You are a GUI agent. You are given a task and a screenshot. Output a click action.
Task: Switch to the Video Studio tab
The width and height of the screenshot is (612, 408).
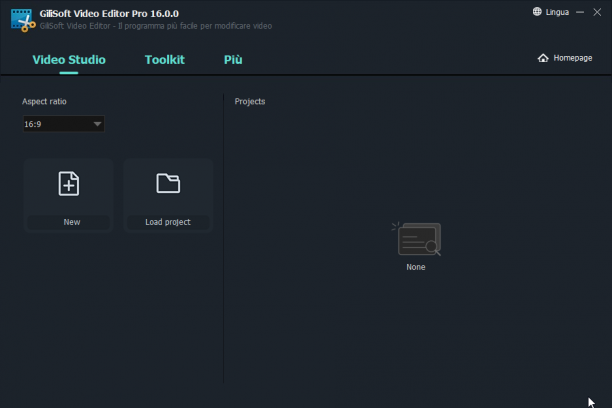[69, 60]
